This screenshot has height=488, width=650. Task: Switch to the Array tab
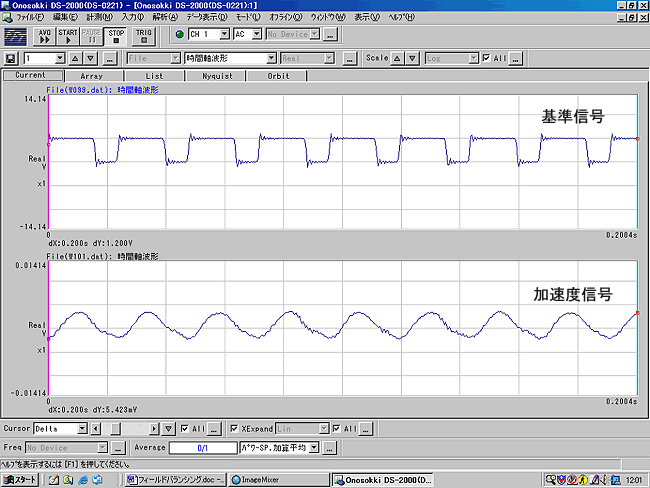click(94, 76)
